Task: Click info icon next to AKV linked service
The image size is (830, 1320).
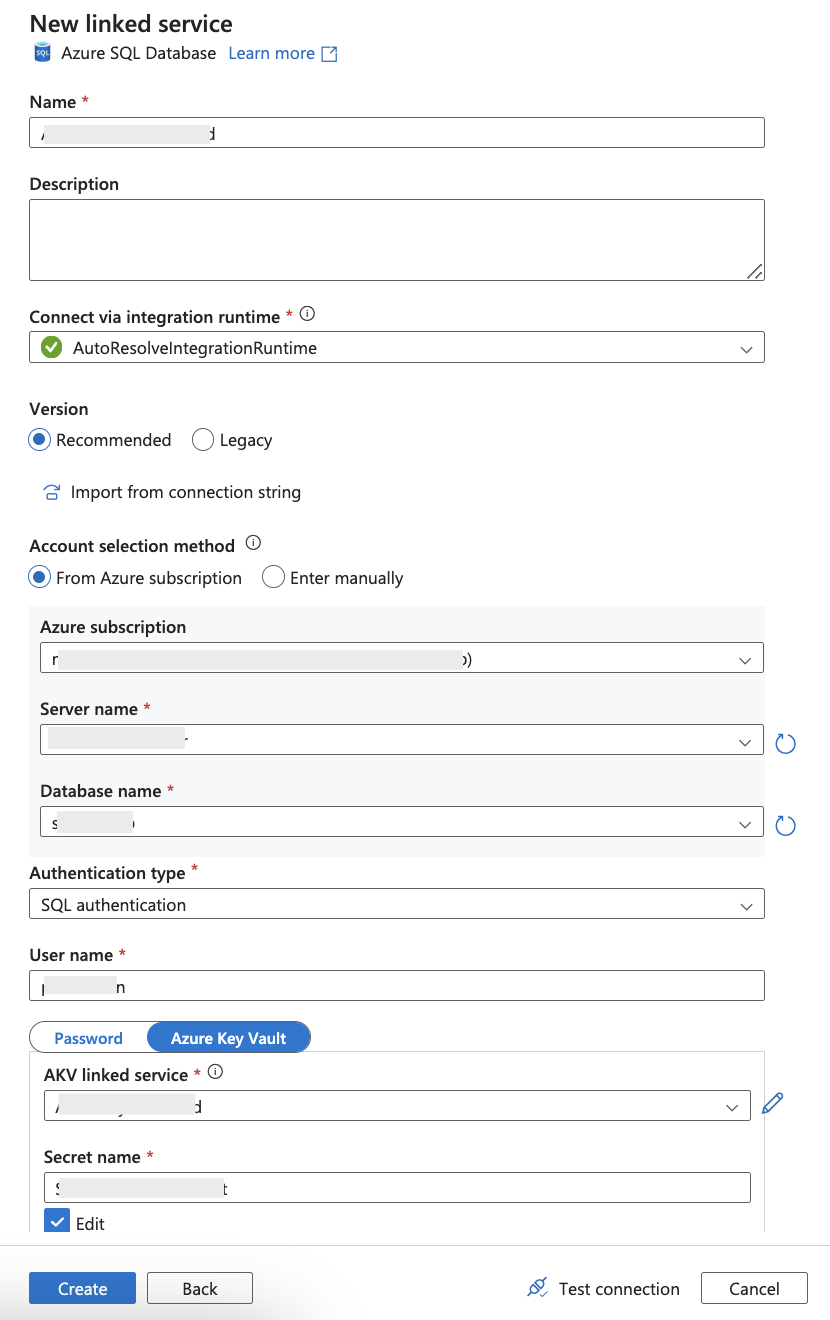Action: click(x=214, y=1072)
